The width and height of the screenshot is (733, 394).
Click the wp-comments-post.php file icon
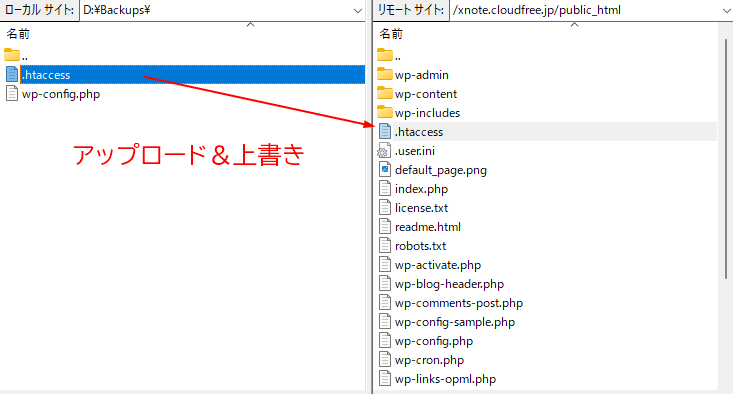(x=385, y=302)
